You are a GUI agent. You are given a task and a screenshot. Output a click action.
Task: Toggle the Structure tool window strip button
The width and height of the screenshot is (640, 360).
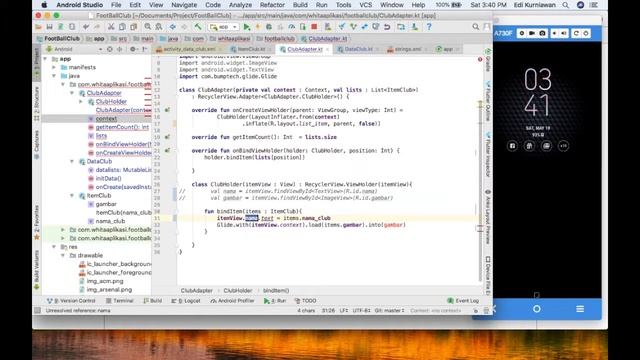click(37, 104)
